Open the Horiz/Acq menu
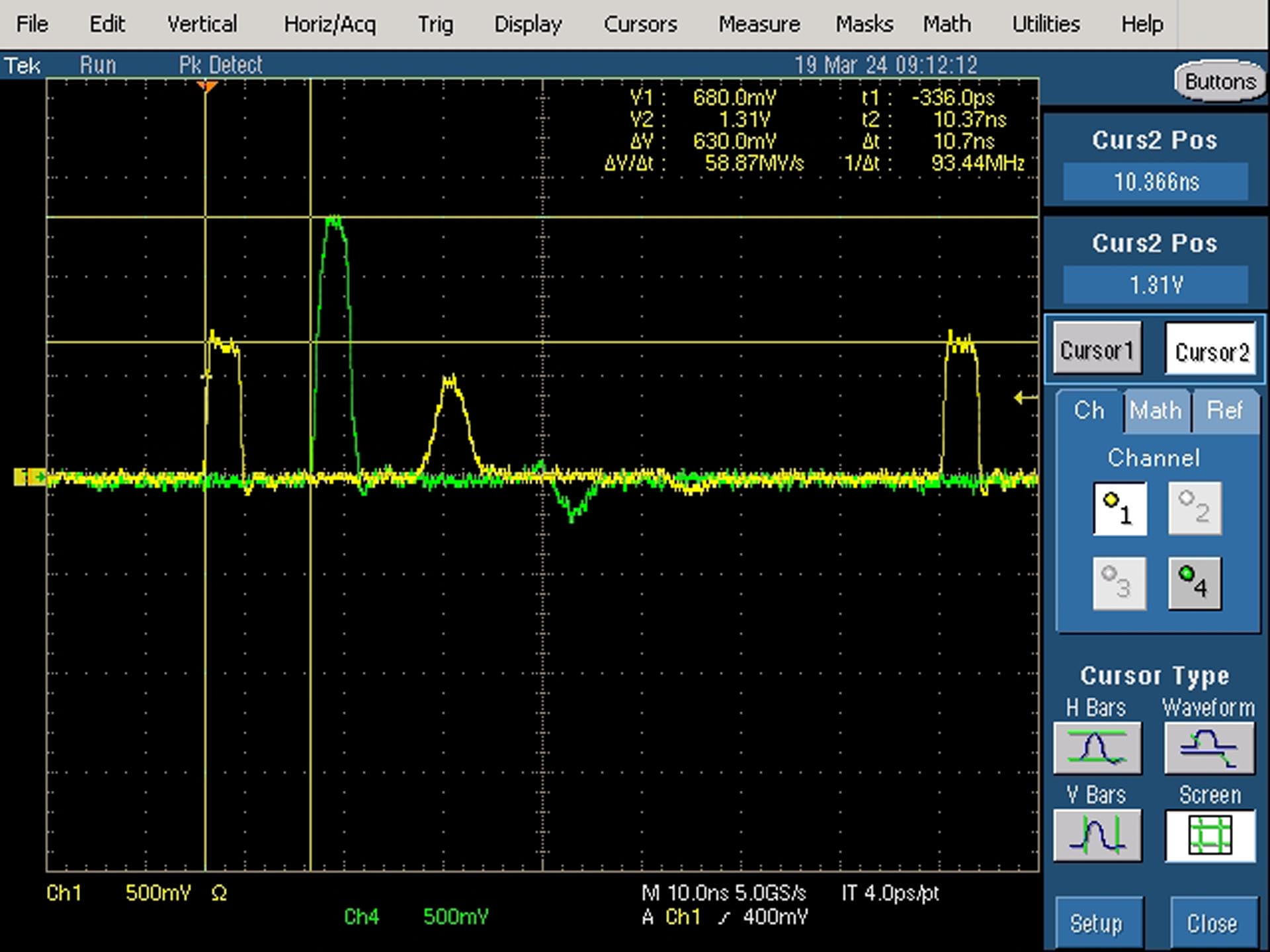This screenshot has width=1270, height=952. (x=329, y=24)
